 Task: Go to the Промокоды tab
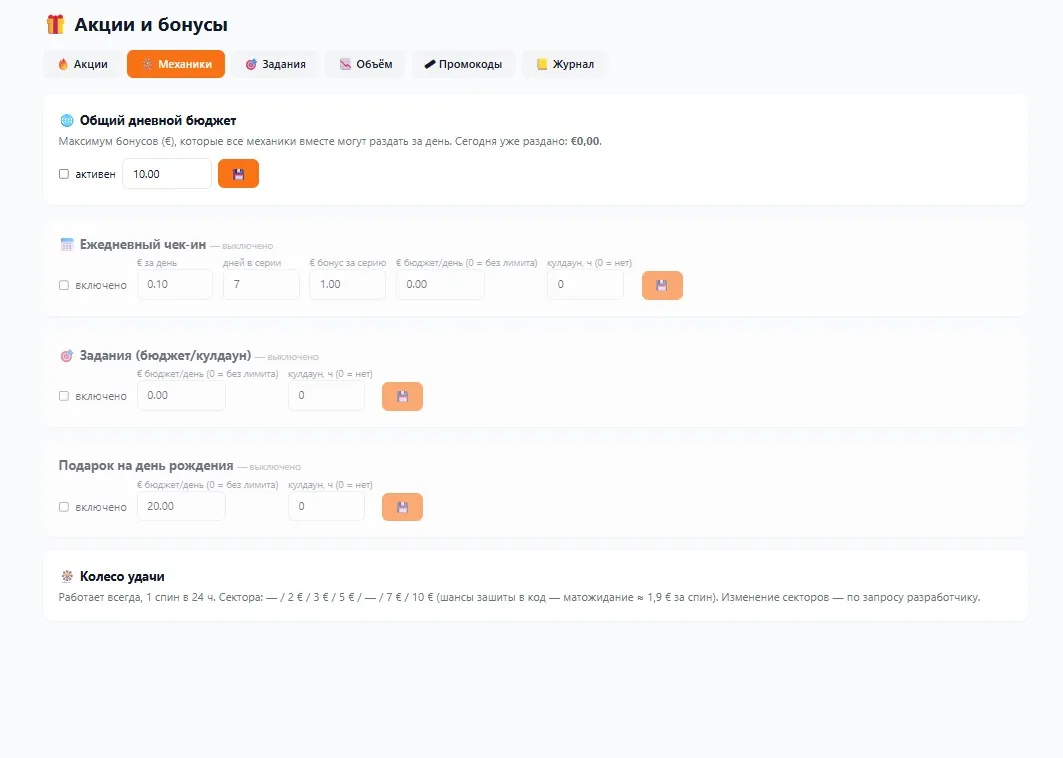coord(463,64)
